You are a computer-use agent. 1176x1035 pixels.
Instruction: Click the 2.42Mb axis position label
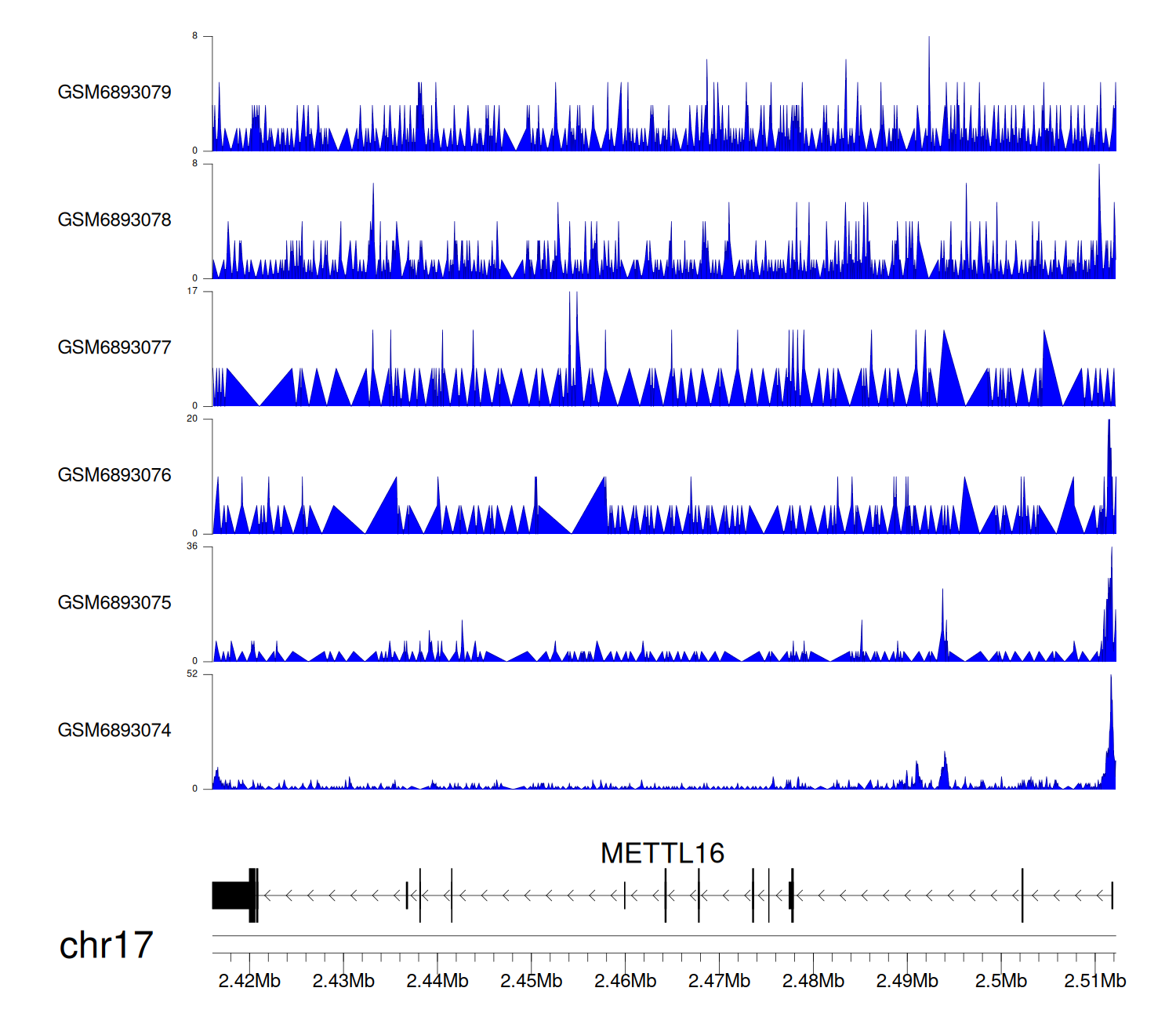tap(249, 981)
